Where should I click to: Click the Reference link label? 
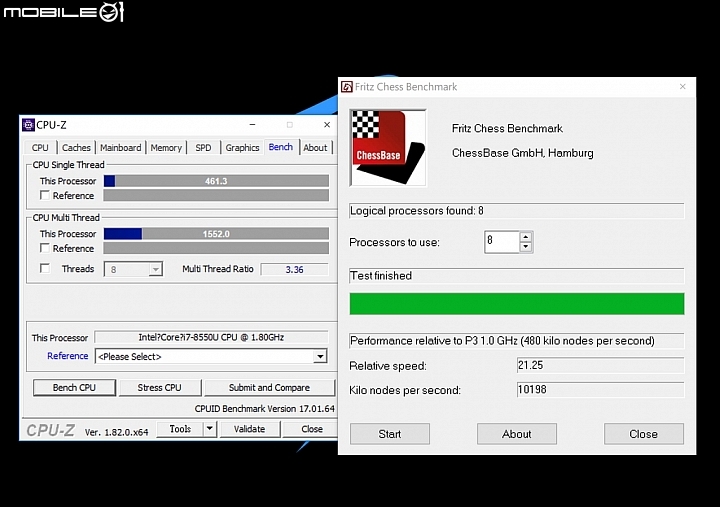click(68, 356)
